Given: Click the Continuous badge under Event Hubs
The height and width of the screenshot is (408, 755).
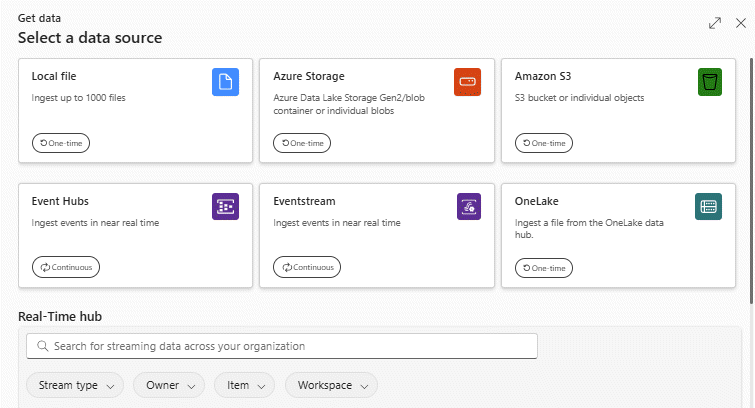Looking at the screenshot, I should [66, 267].
